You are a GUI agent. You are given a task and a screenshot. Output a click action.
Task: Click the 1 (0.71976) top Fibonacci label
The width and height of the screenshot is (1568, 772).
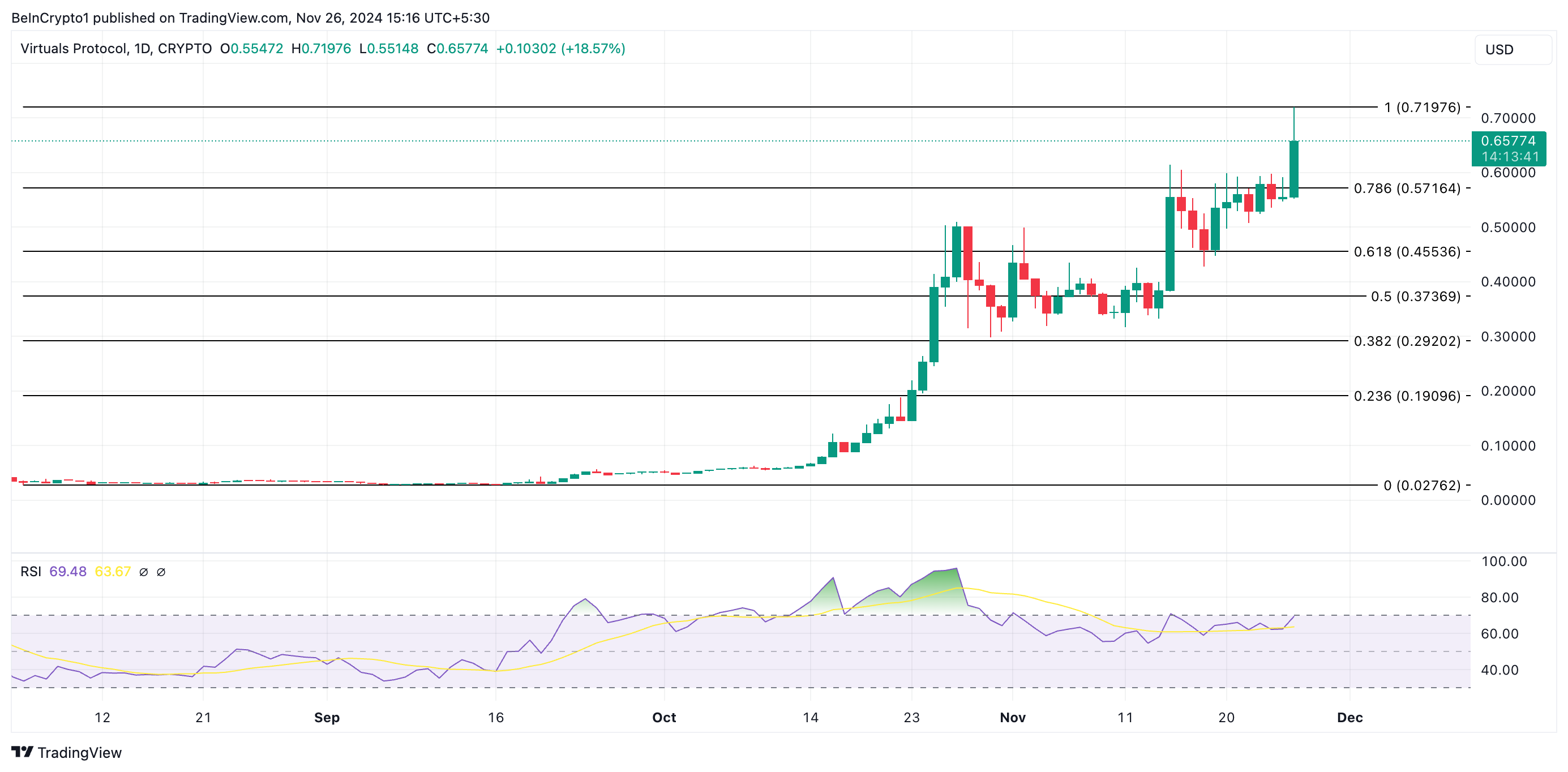[x=1421, y=107]
